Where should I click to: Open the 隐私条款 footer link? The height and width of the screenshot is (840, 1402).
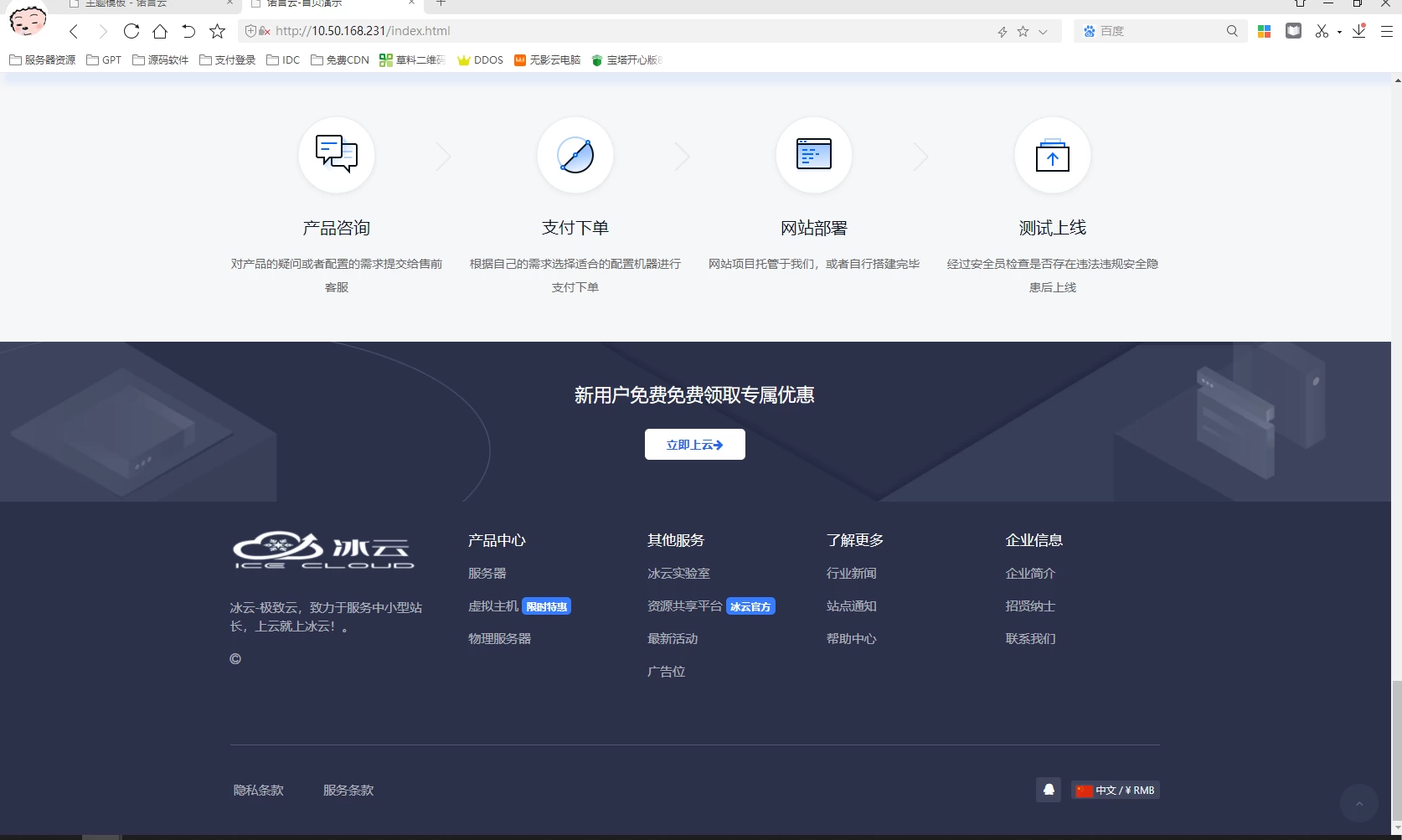click(x=258, y=789)
